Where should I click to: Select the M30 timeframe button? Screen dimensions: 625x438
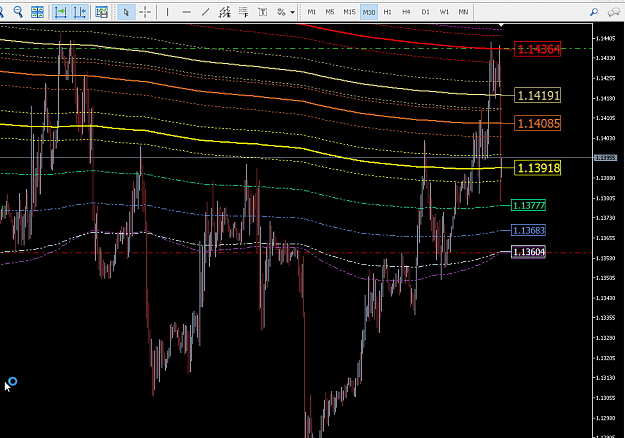click(x=368, y=12)
